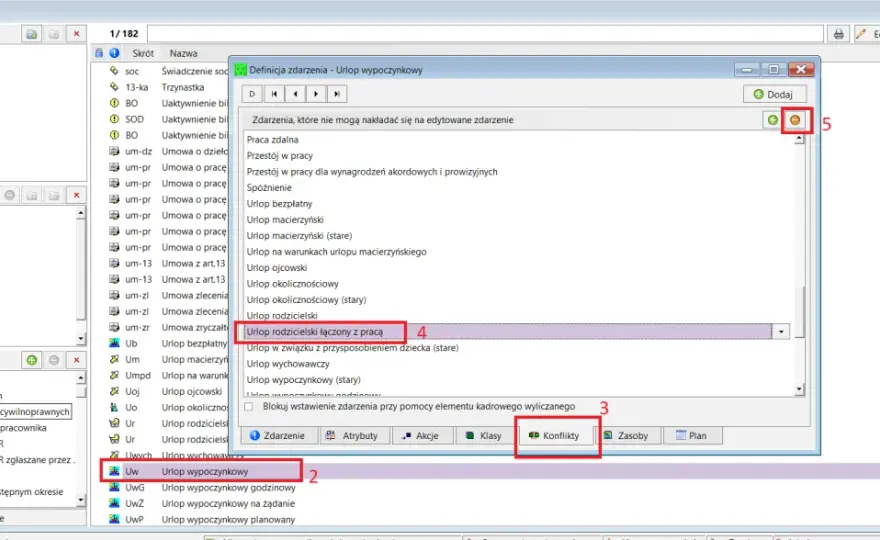Viewport: 880px width, 540px height.
Task: Click the icon of the um-dz row
Action: click(114, 151)
